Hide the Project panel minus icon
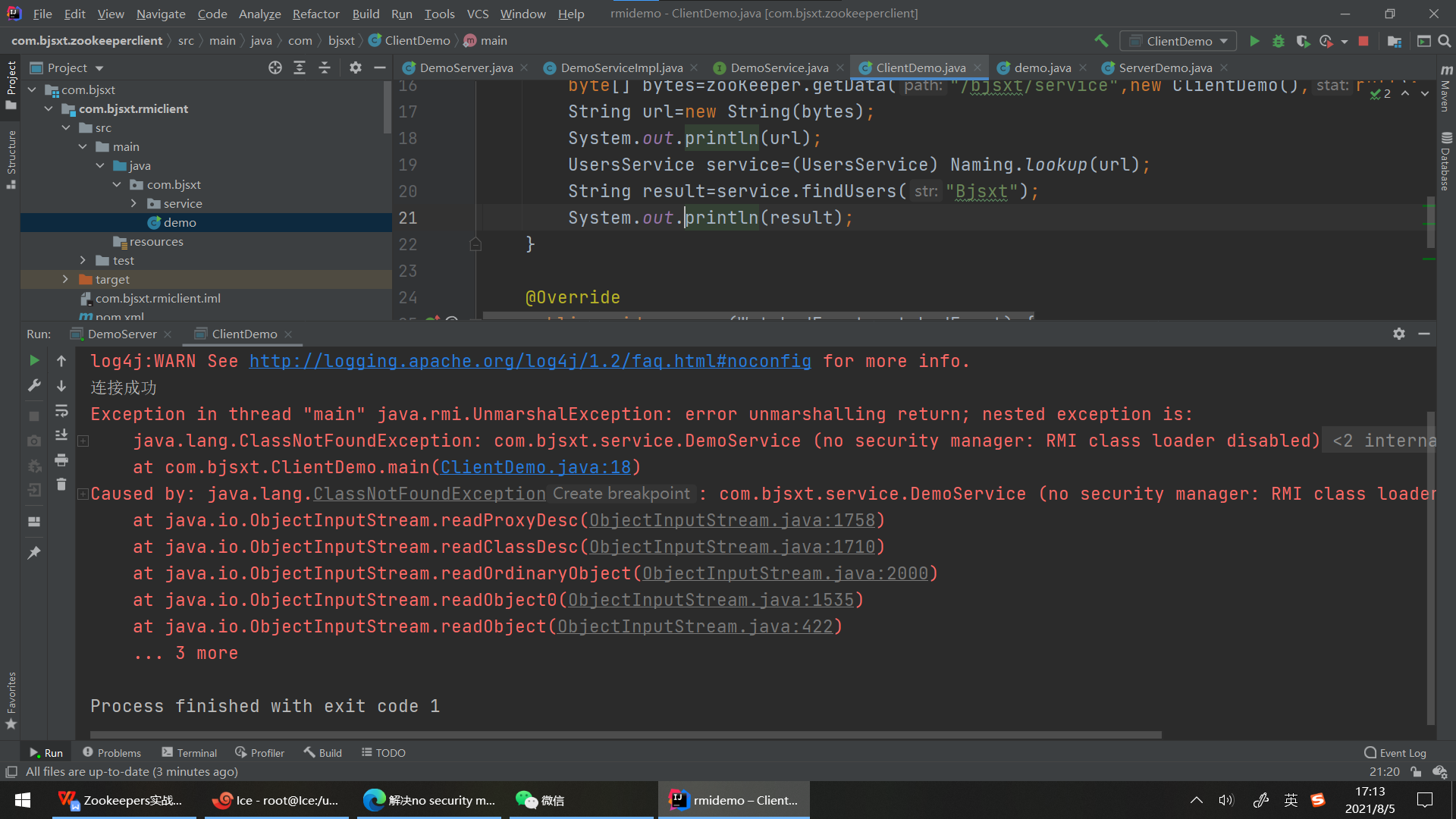Image resolution: width=1456 pixels, height=819 pixels. pyautogui.click(x=380, y=67)
